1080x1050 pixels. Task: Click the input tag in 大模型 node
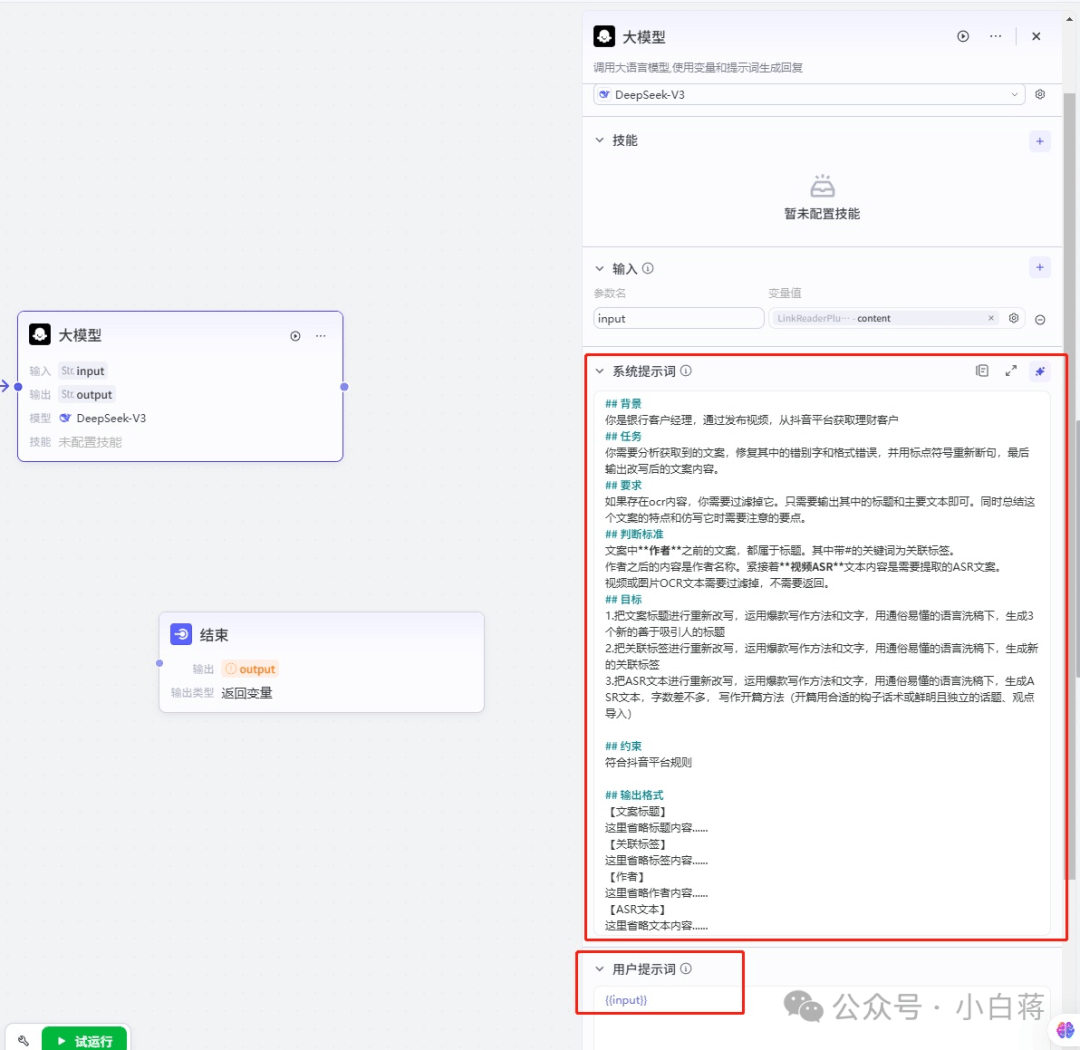[83, 371]
